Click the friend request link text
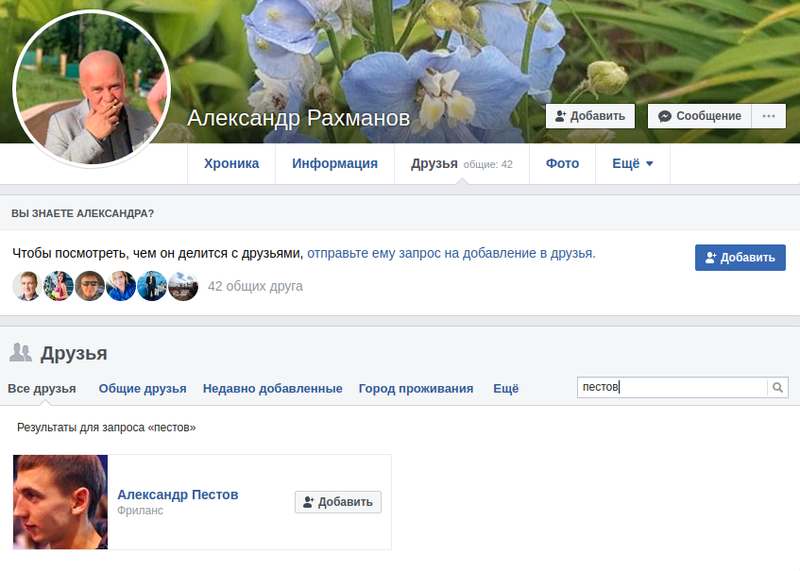The width and height of the screenshot is (800, 571). pos(451,253)
